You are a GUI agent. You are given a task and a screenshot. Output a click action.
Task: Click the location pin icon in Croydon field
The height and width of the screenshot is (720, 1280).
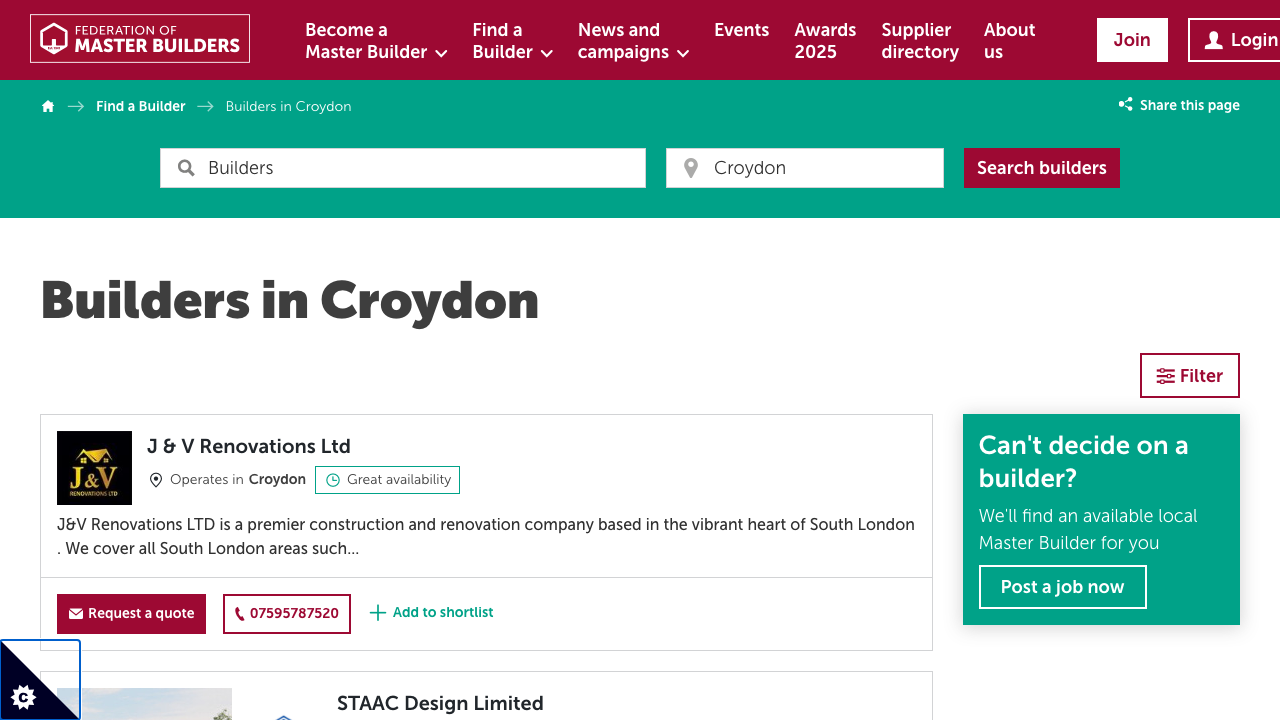tap(690, 167)
